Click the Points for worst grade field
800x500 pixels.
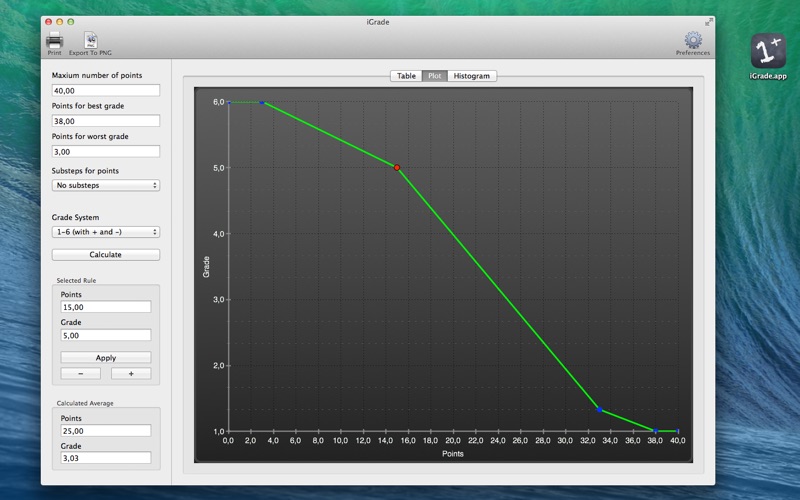106,152
